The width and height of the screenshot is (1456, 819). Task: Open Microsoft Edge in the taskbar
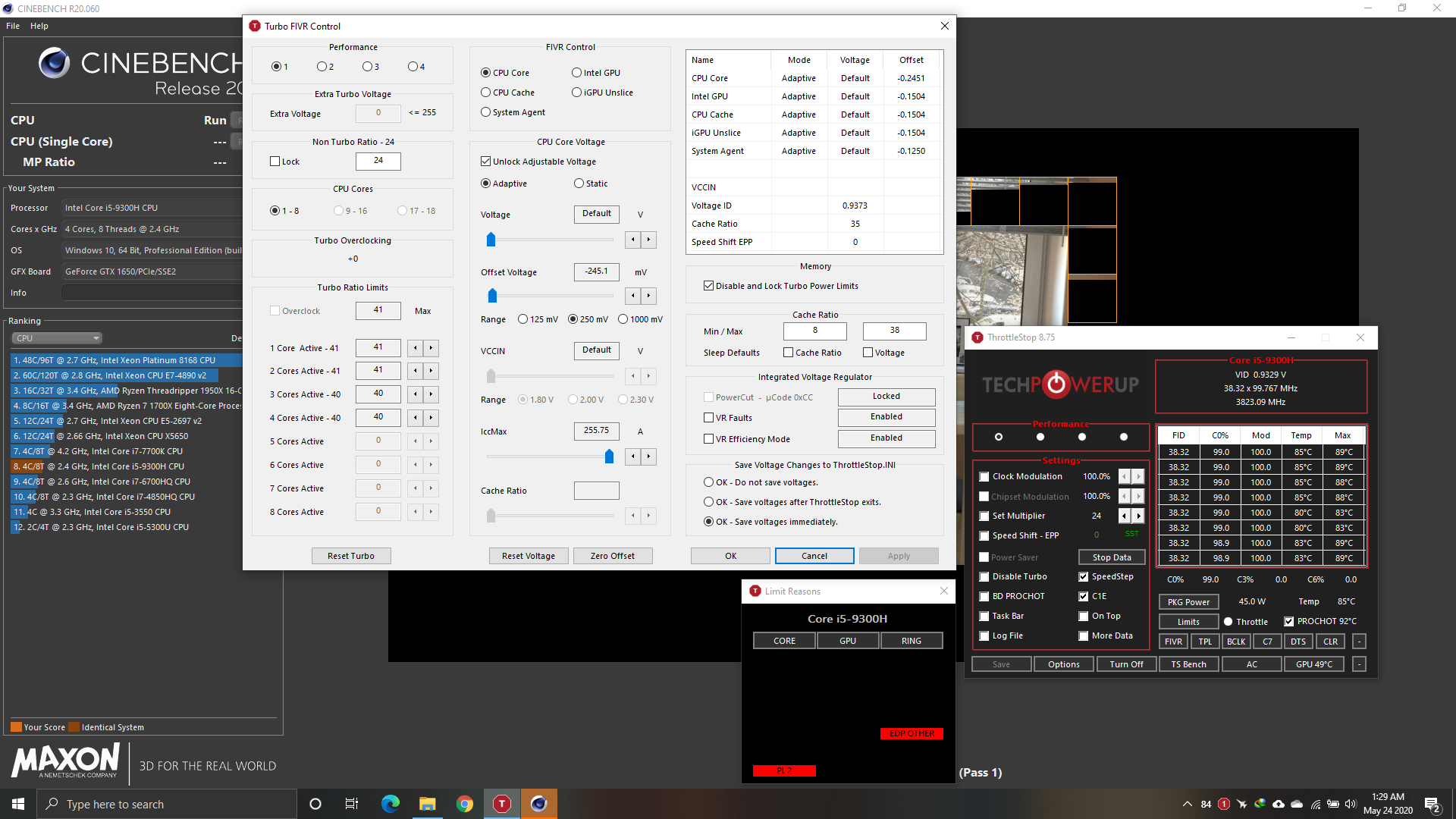[x=391, y=804]
